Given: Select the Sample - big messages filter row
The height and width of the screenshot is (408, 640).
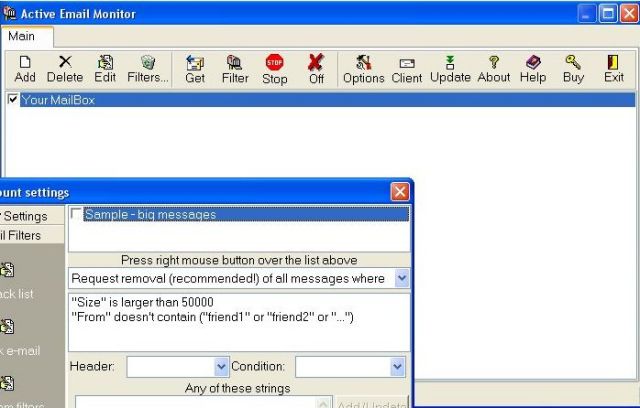Looking at the screenshot, I should pyautogui.click(x=246, y=214).
